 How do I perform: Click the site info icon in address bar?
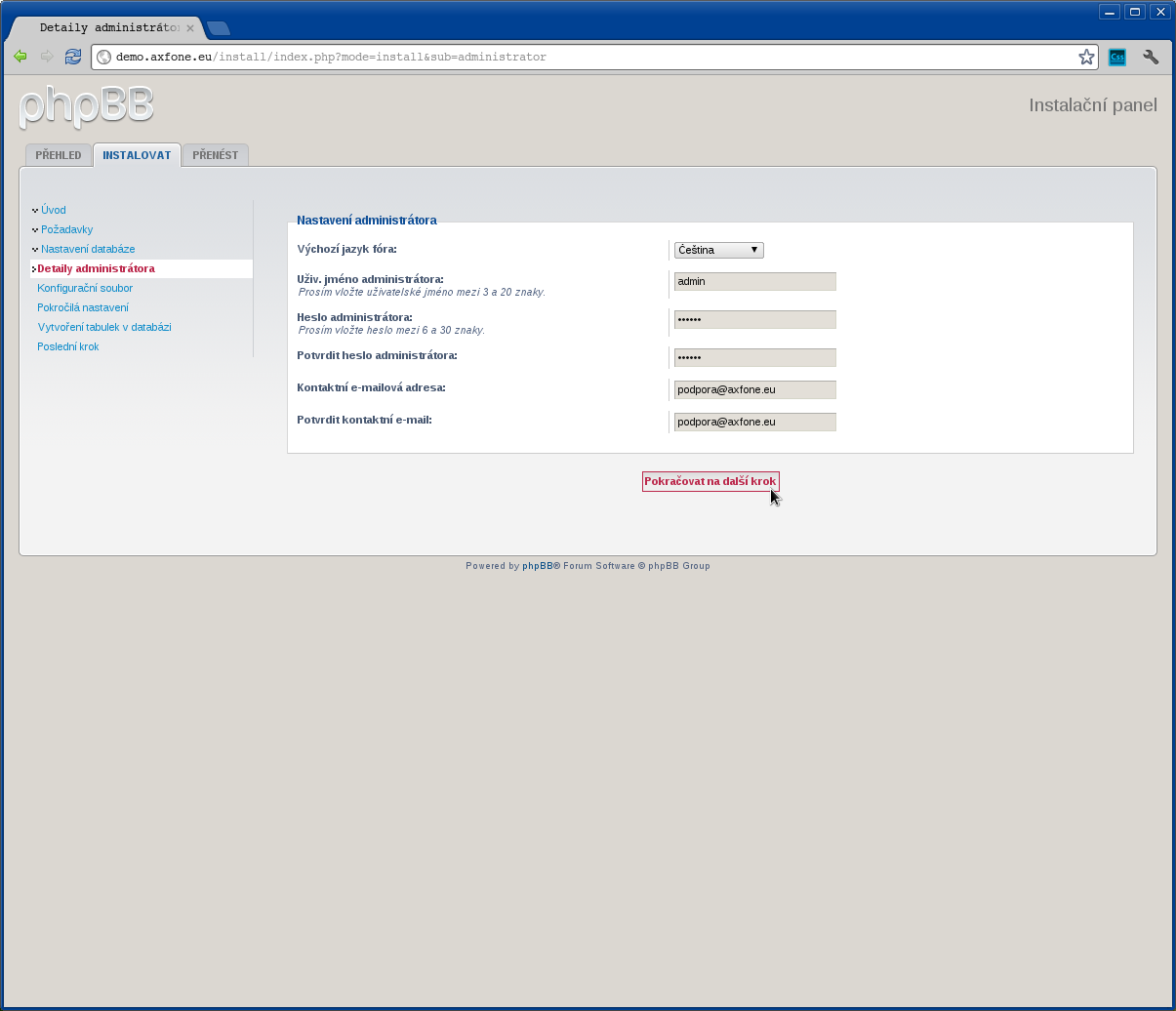coord(103,57)
